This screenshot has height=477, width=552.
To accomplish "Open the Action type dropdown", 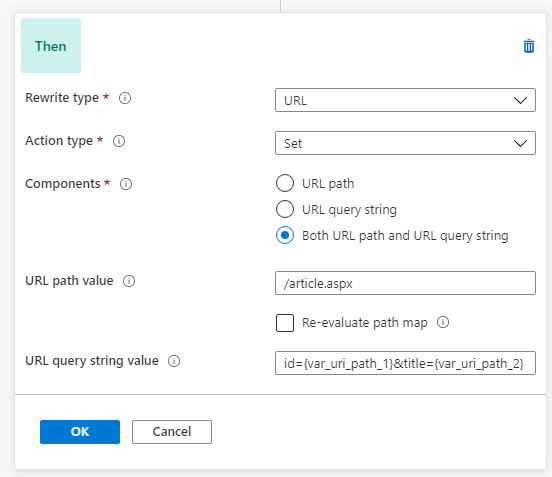I will [405, 143].
